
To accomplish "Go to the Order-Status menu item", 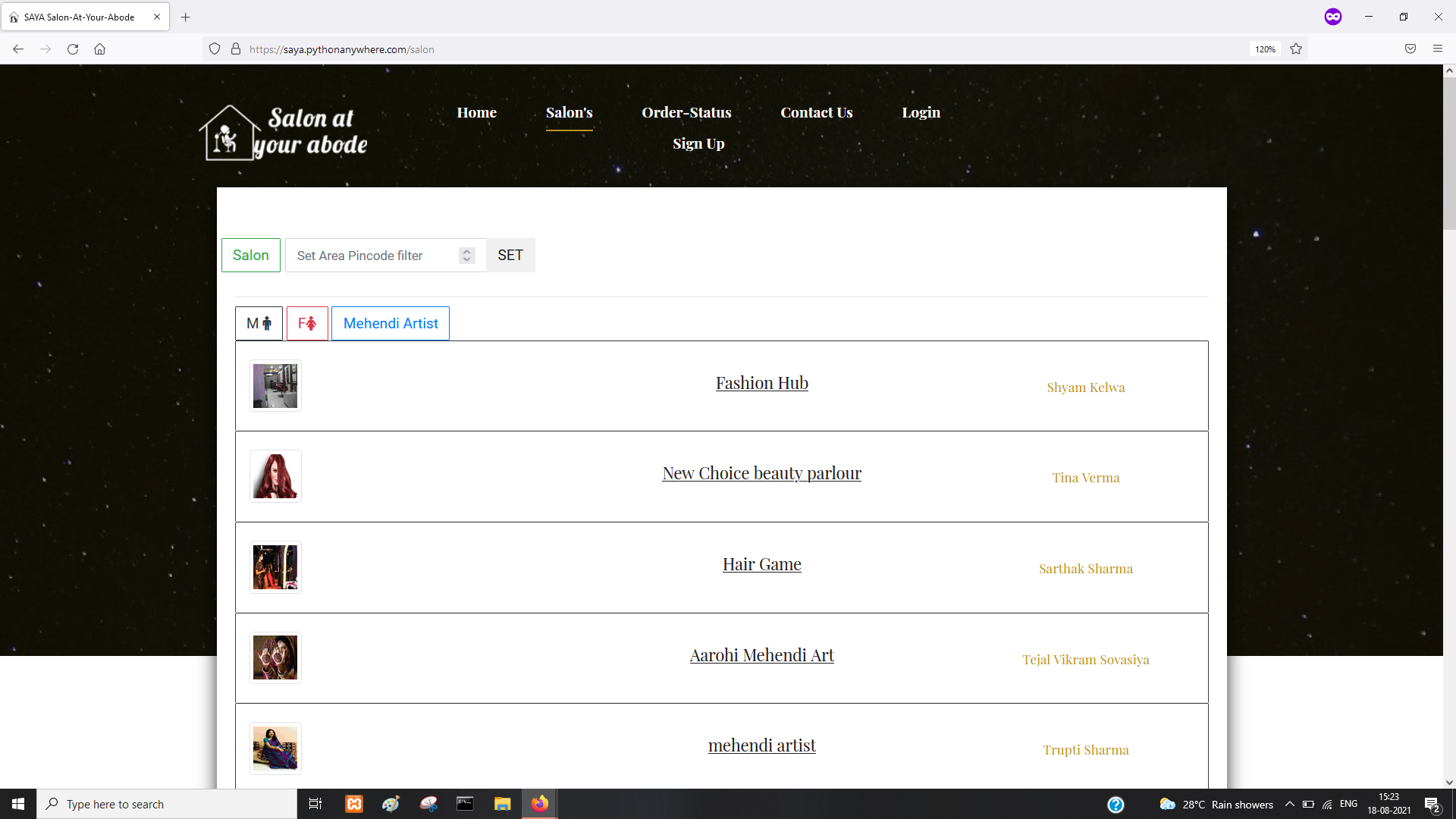I will click(x=686, y=112).
